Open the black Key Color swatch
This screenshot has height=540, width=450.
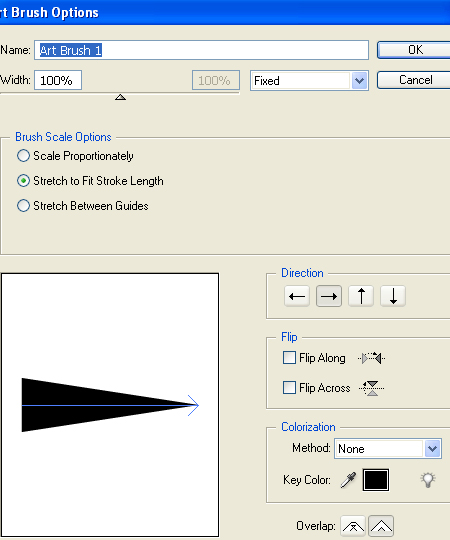click(x=376, y=480)
